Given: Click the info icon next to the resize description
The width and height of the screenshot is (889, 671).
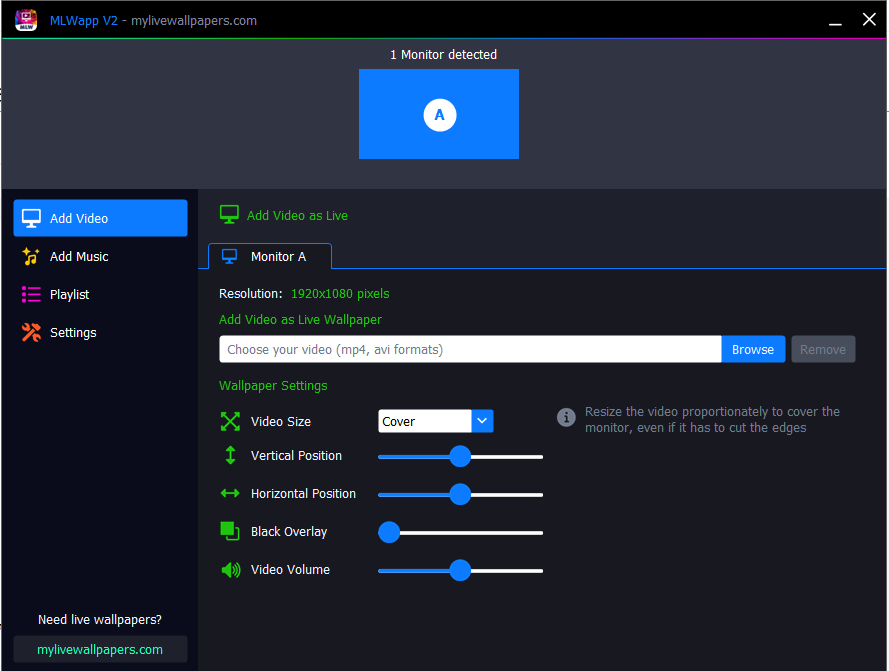Looking at the screenshot, I should tap(566, 418).
